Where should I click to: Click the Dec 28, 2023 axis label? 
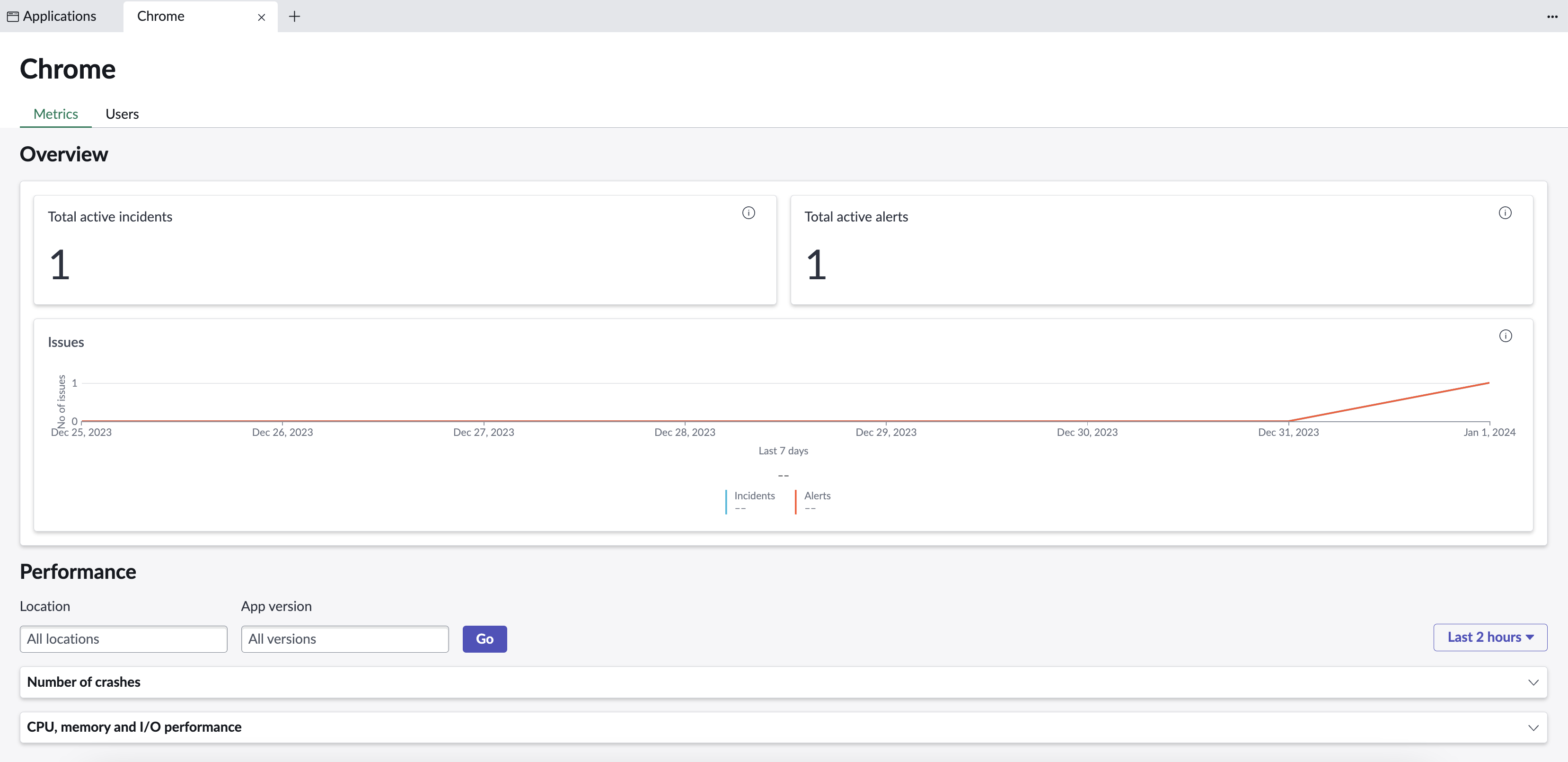tap(685, 432)
